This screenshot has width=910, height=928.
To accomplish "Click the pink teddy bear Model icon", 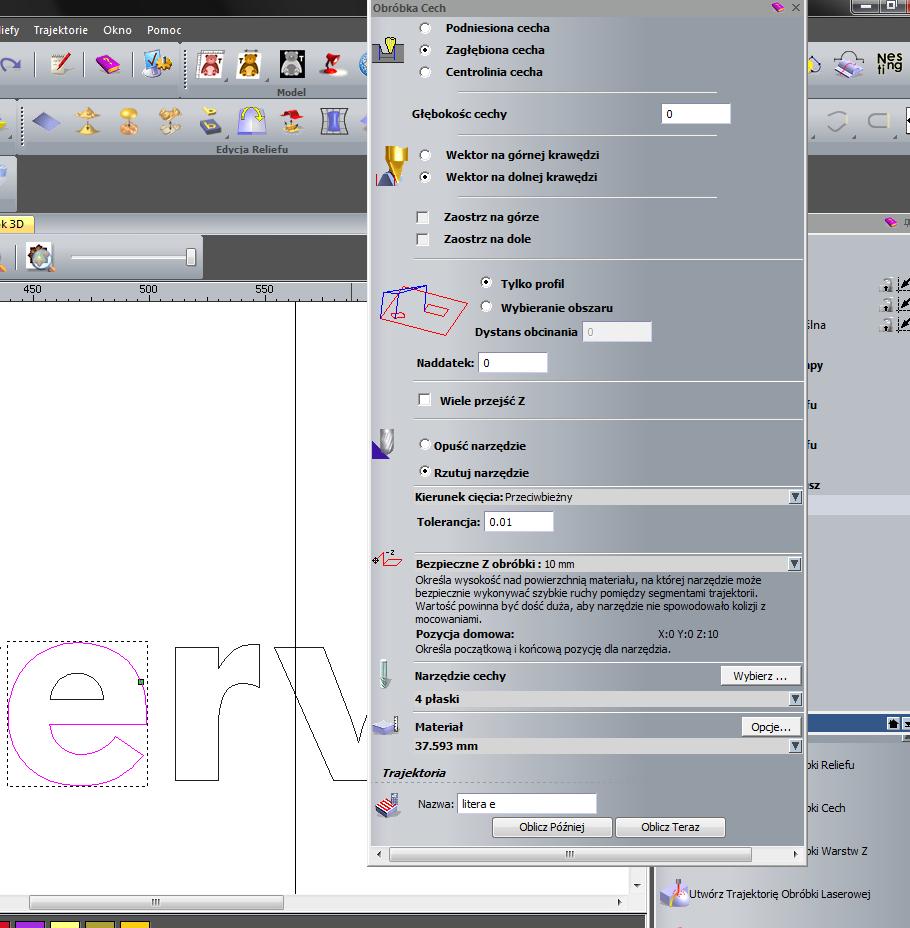I will 210,65.
